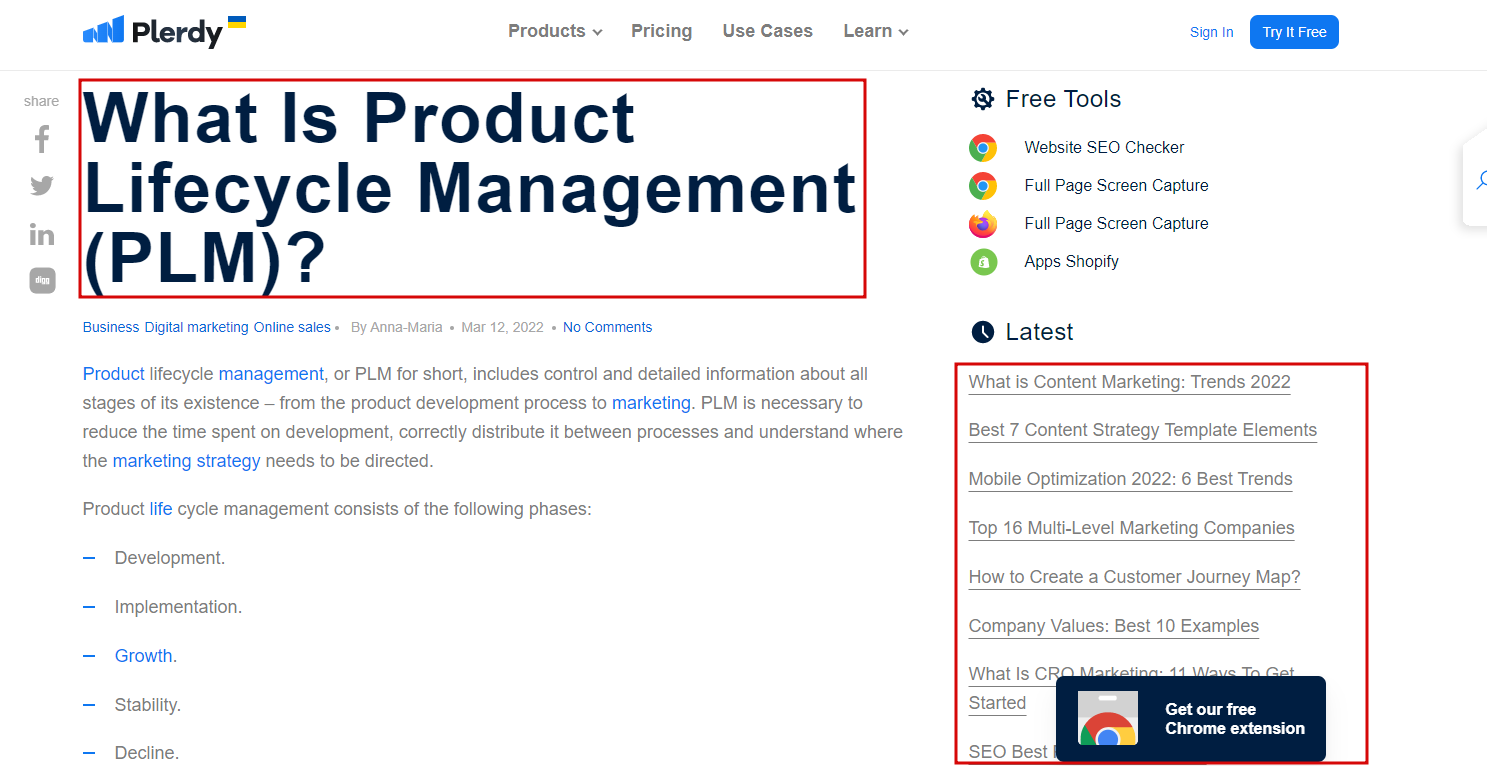Open the Sign In link
The image size is (1487, 766).
[1211, 31]
